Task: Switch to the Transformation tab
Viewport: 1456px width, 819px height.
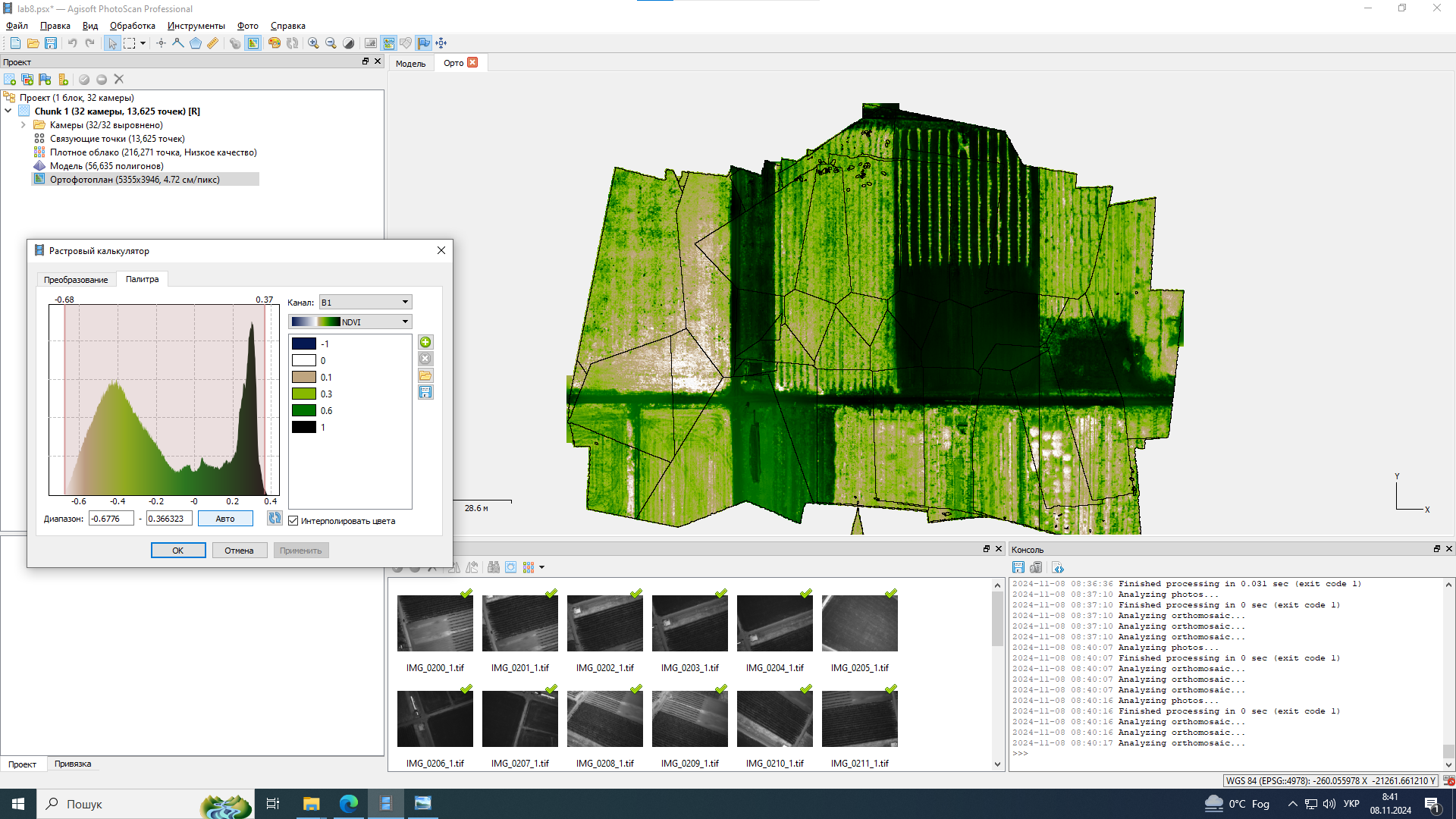Action: click(76, 280)
